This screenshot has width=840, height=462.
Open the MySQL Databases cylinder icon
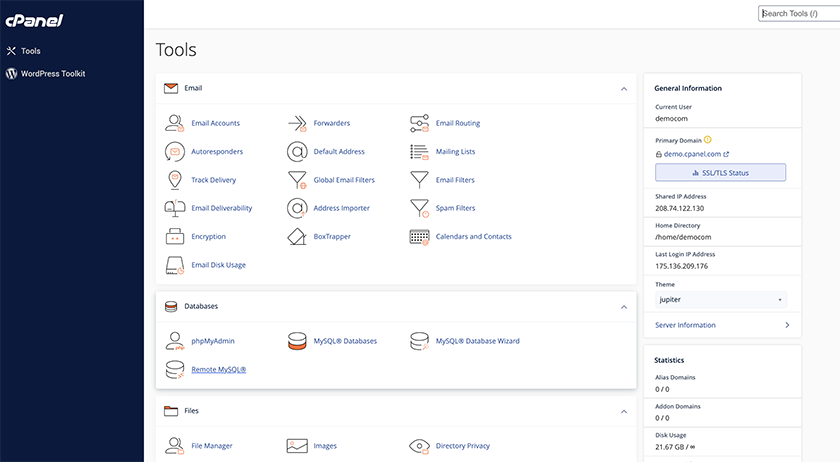[297, 341]
